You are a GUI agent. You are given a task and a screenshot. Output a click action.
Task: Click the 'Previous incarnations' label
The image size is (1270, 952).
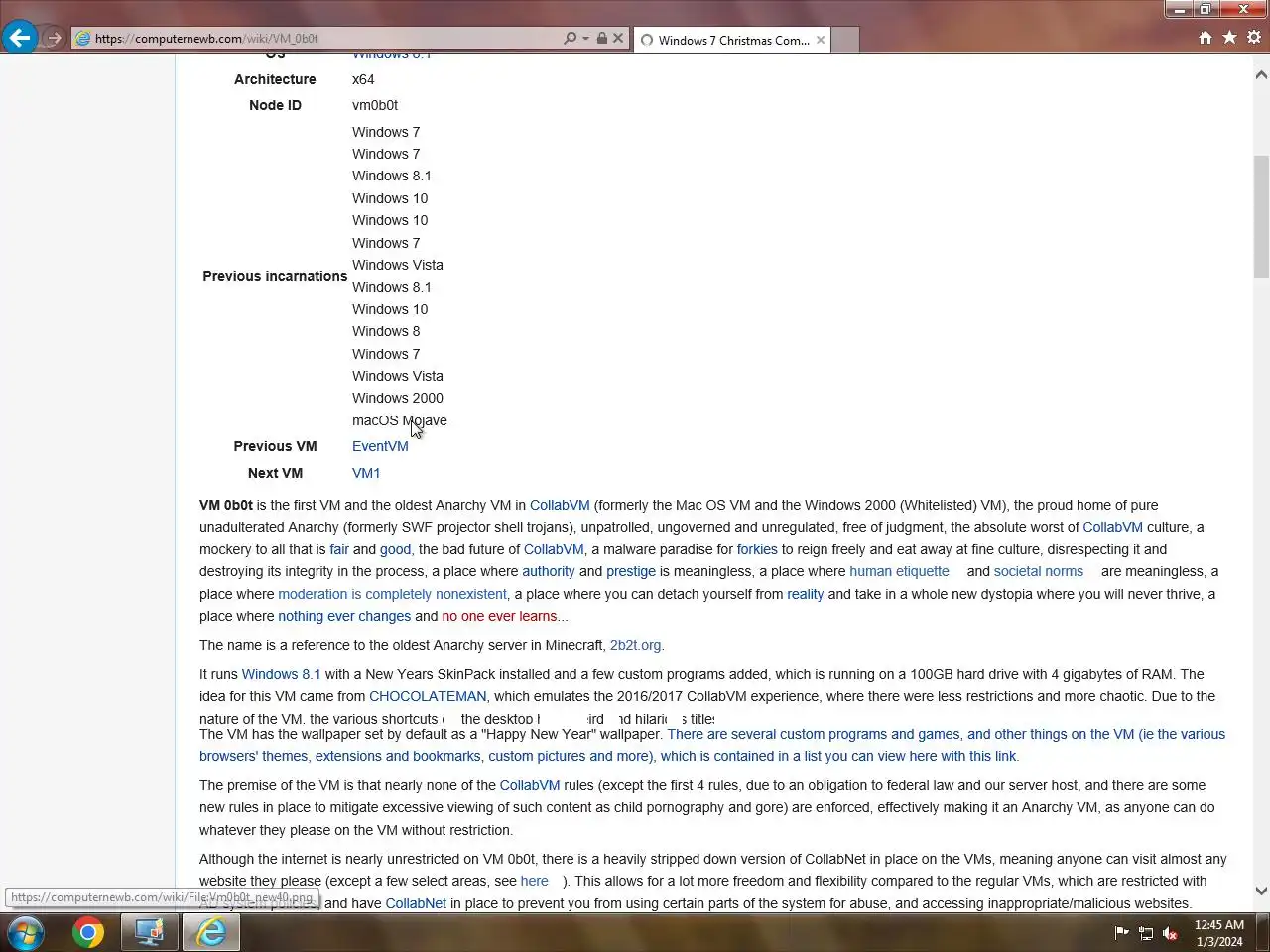[x=275, y=276]
